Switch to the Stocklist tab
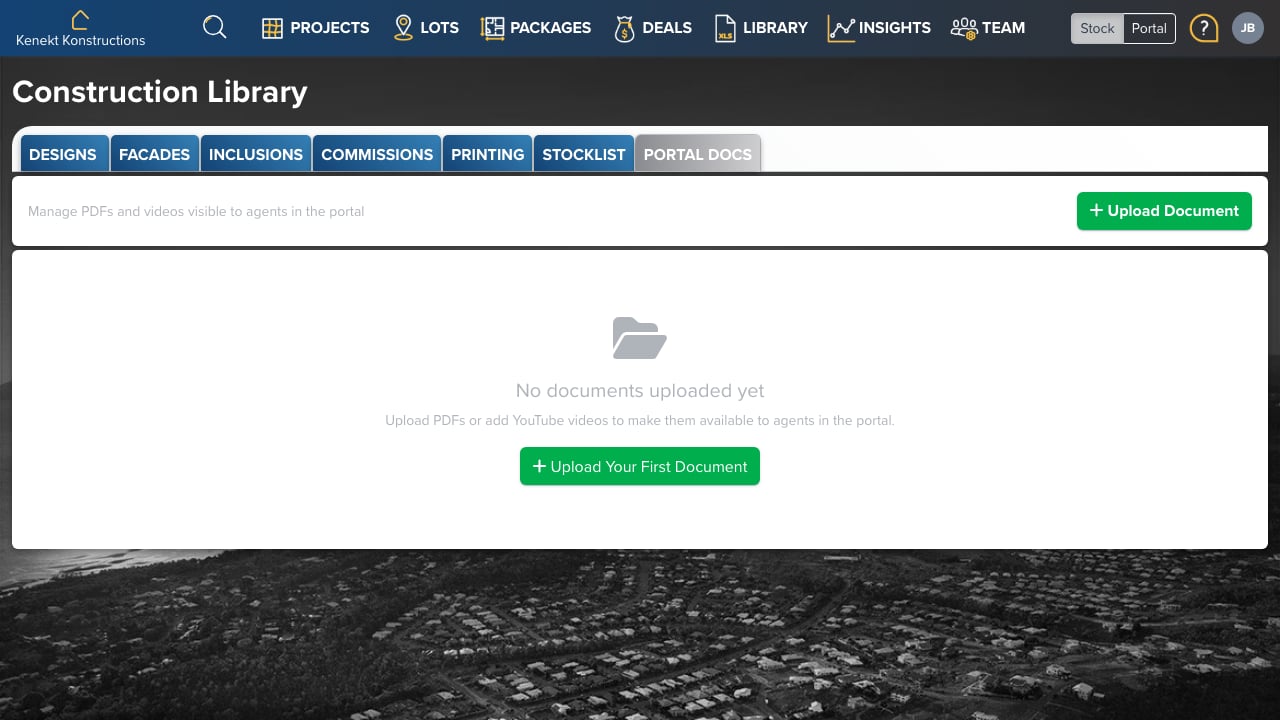The image size is (1280, 720). pos(584,154)
